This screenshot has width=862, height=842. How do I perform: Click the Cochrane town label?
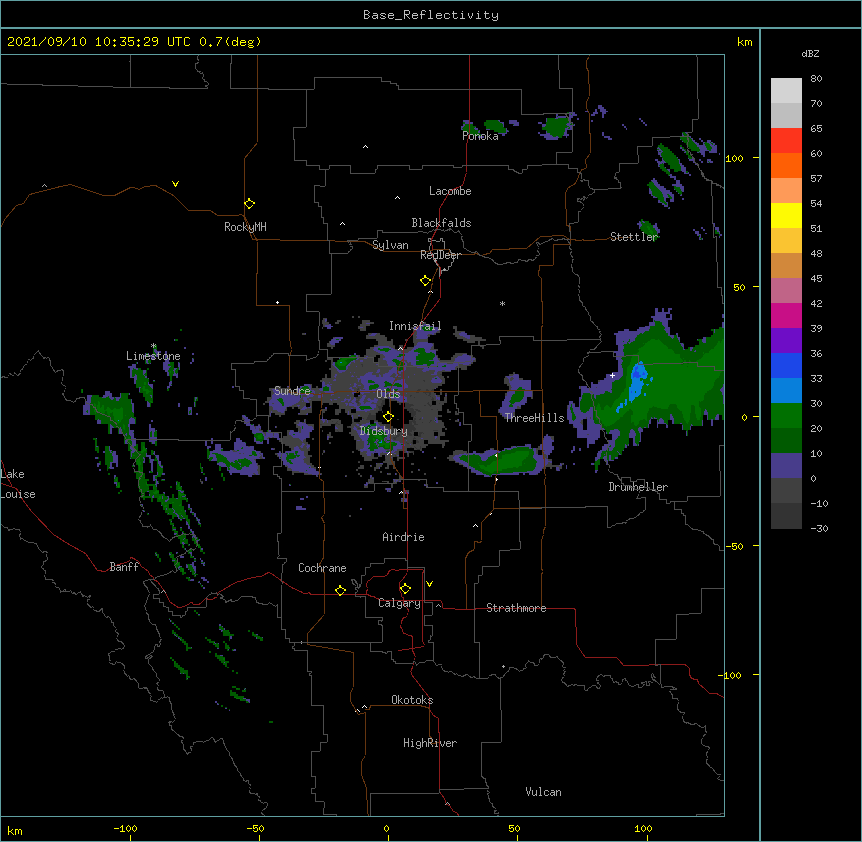coord(322,568)
